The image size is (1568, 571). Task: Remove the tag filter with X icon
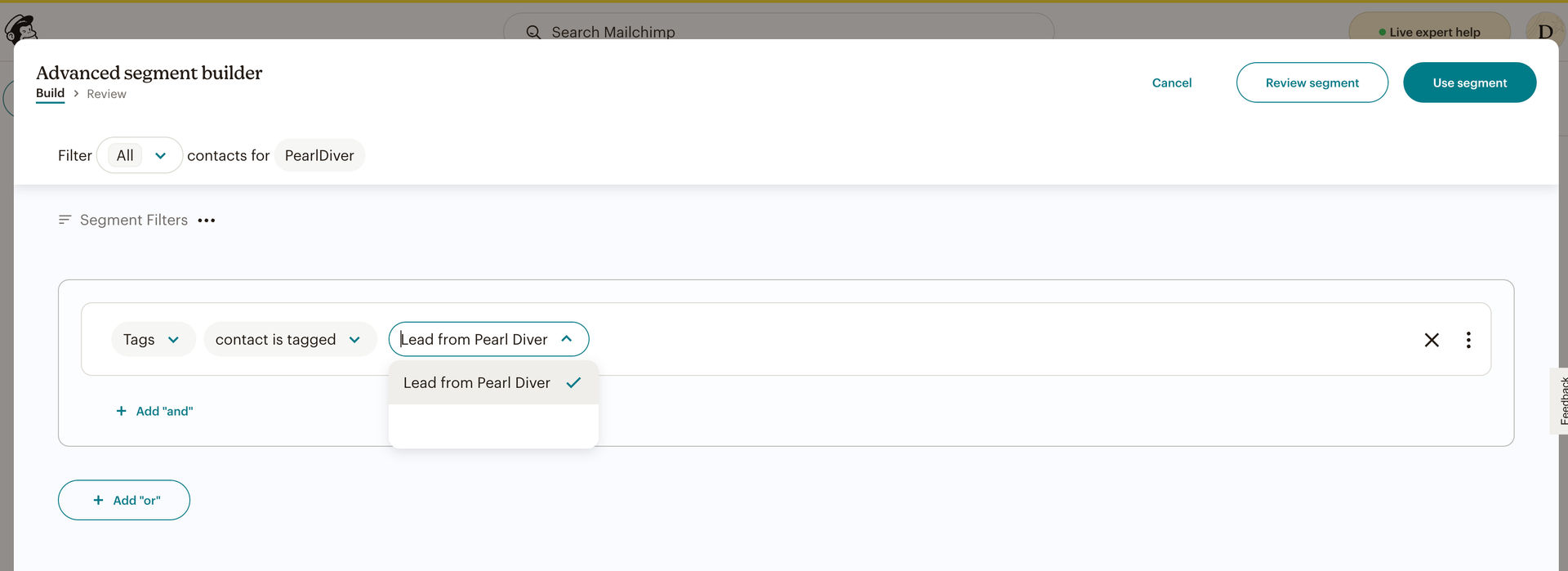point(1431,340)
